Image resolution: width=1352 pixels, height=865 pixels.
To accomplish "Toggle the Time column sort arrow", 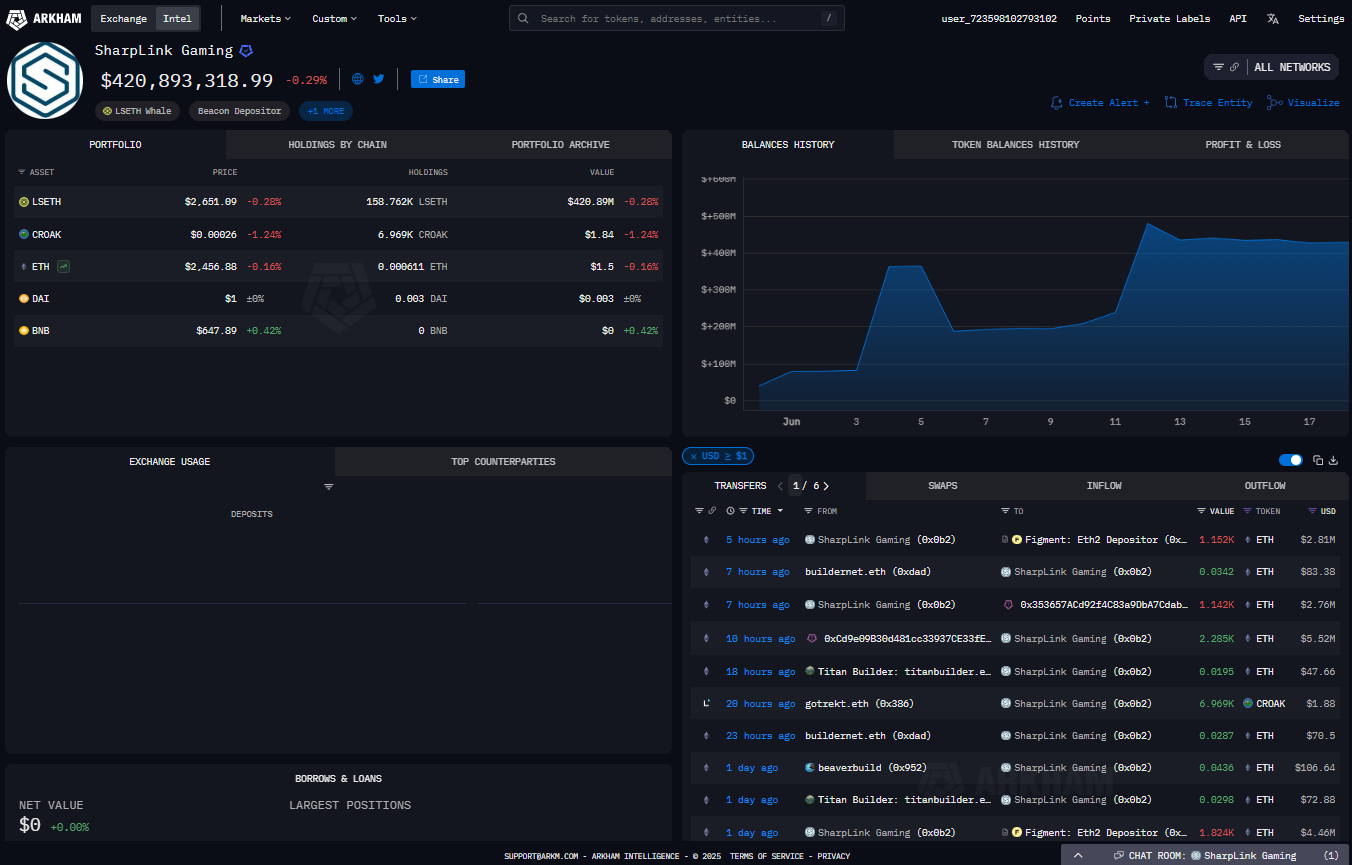I will (x=780, y=511).
